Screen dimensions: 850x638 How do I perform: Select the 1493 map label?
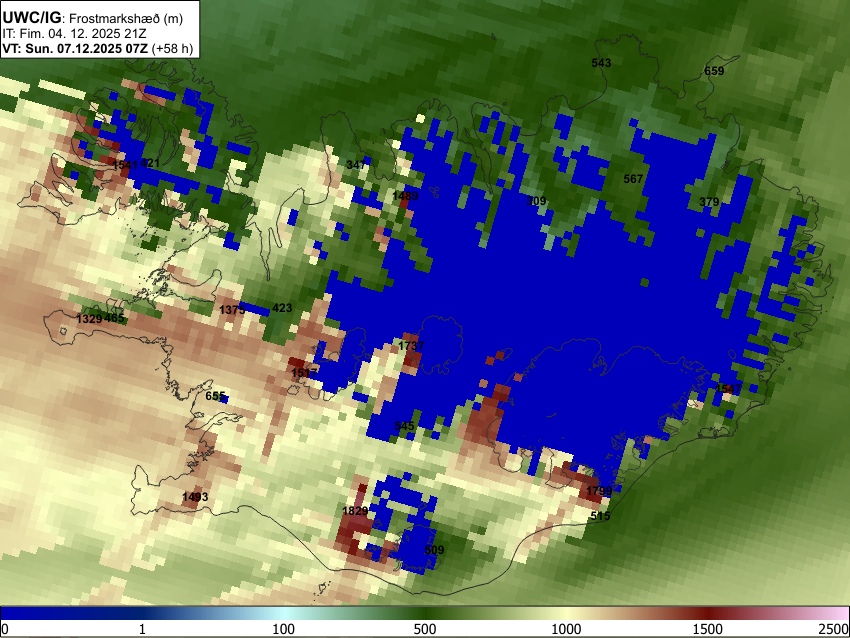point(195,497)
